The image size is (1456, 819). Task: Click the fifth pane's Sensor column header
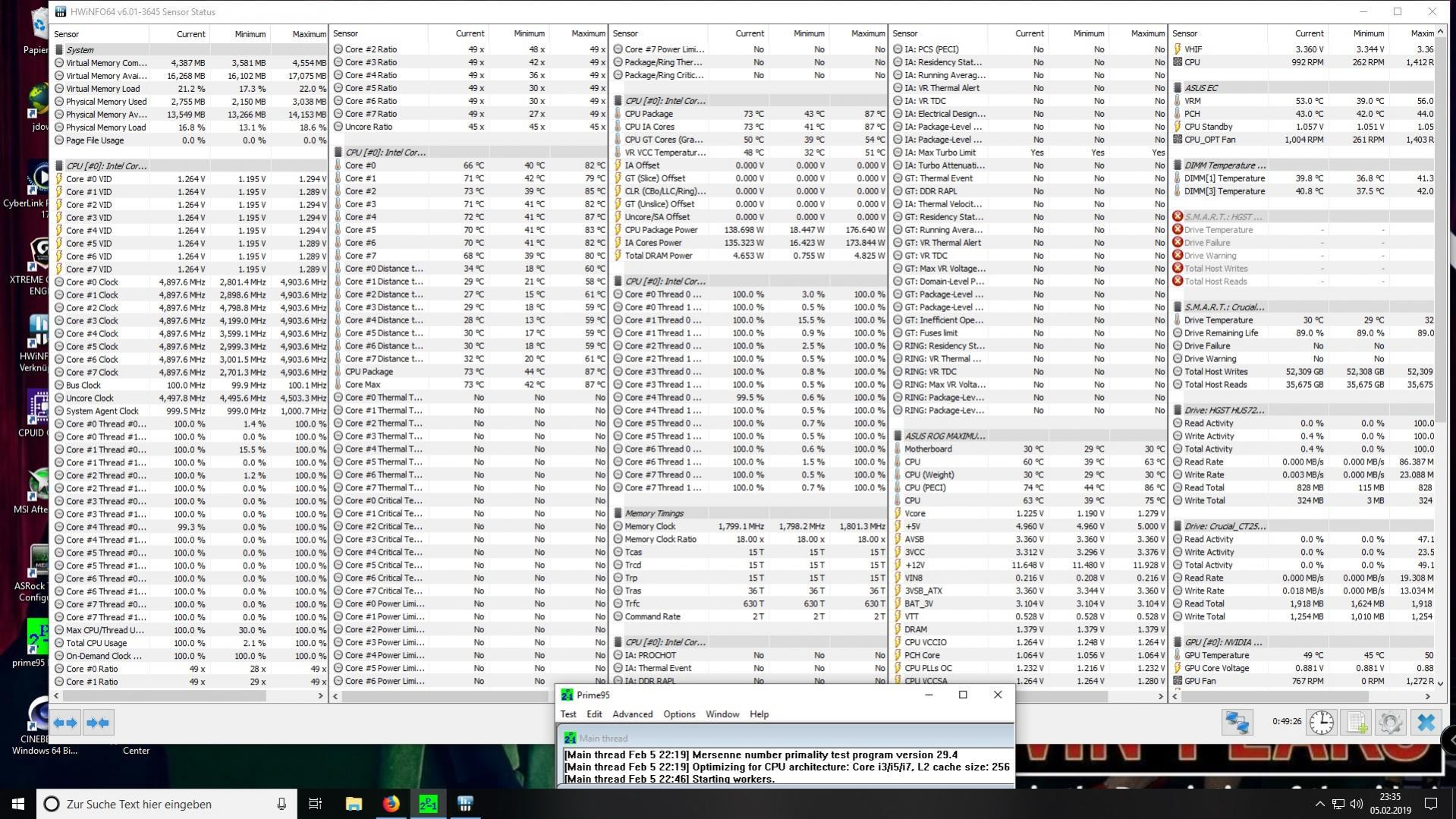coord(1219,33)
